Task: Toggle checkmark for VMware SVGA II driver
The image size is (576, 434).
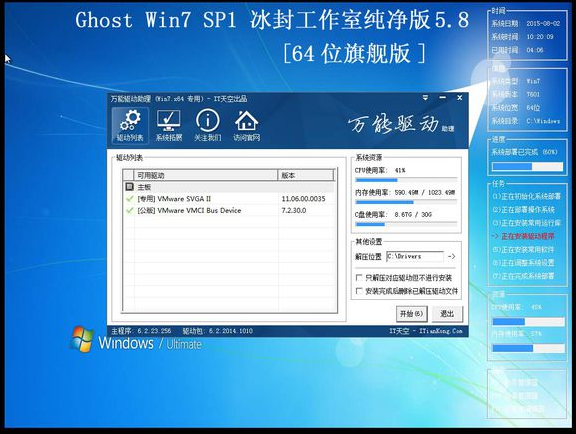Action: click(129, 199)
